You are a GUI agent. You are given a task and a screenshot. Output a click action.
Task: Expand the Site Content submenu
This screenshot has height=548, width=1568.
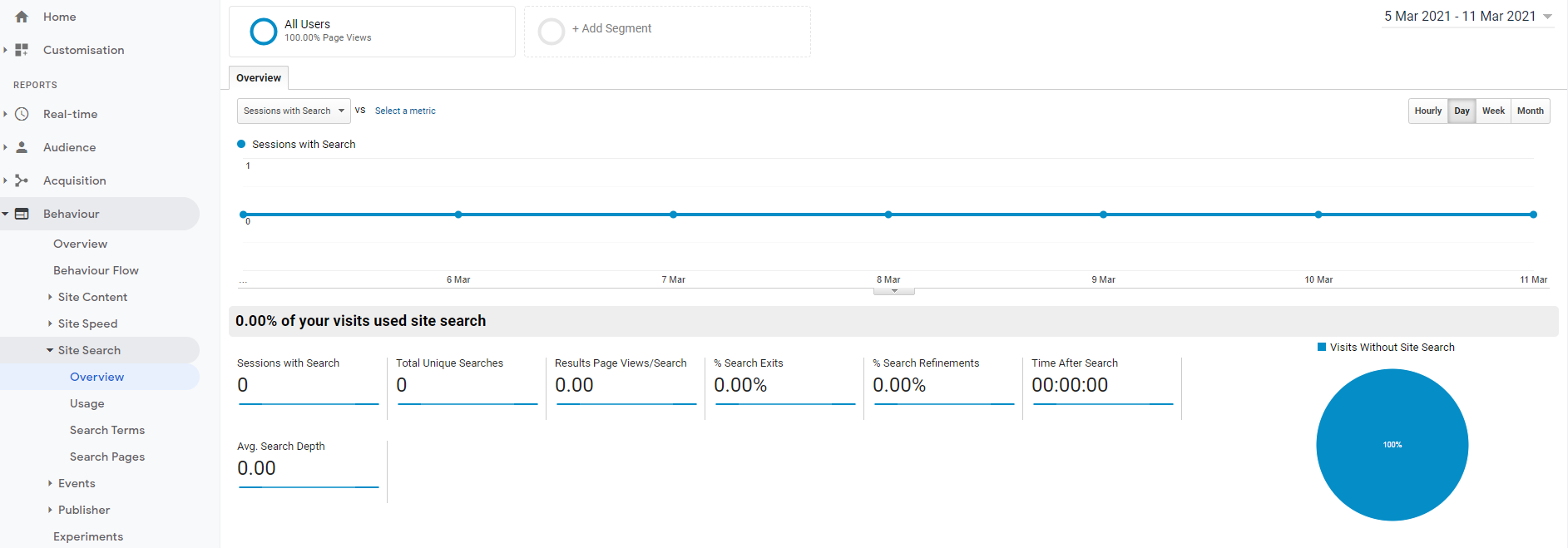tap(50, 297)
